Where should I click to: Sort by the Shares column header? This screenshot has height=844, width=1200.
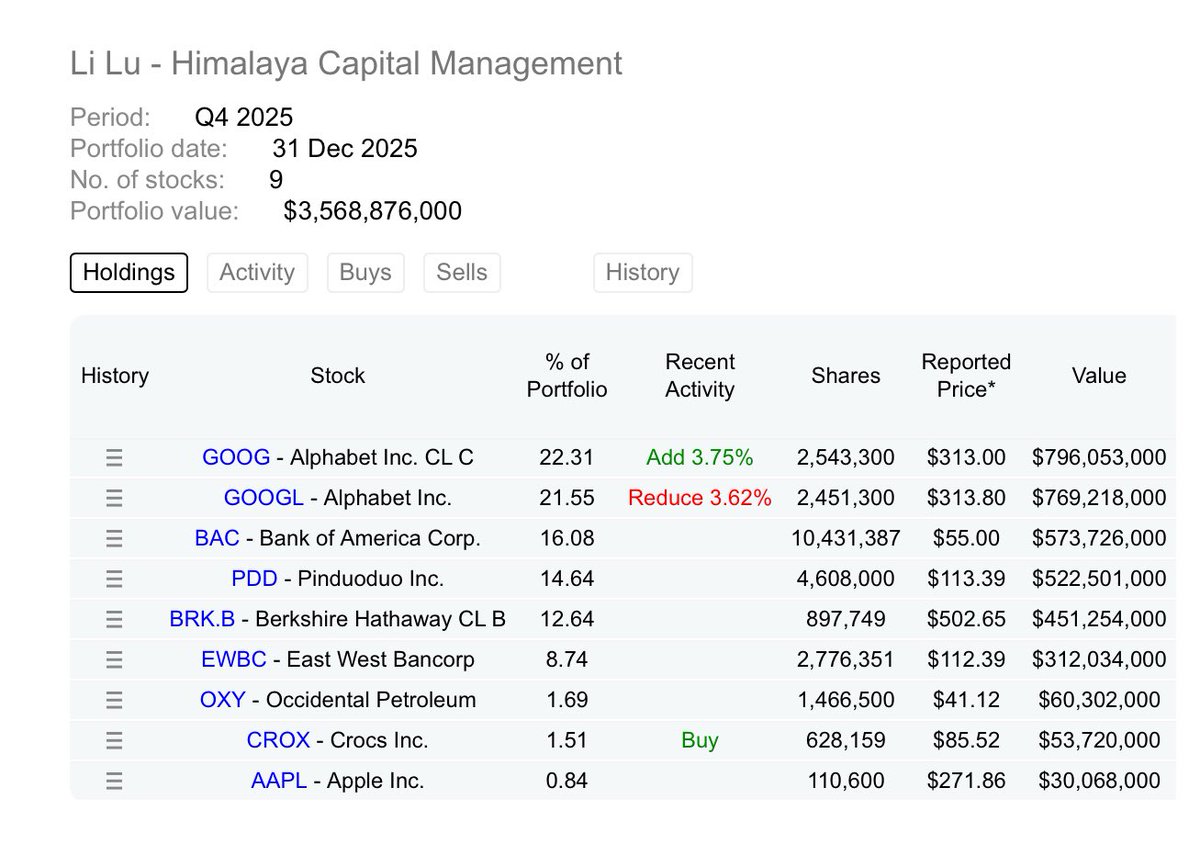pyautogui.click(x=846, y=376)
